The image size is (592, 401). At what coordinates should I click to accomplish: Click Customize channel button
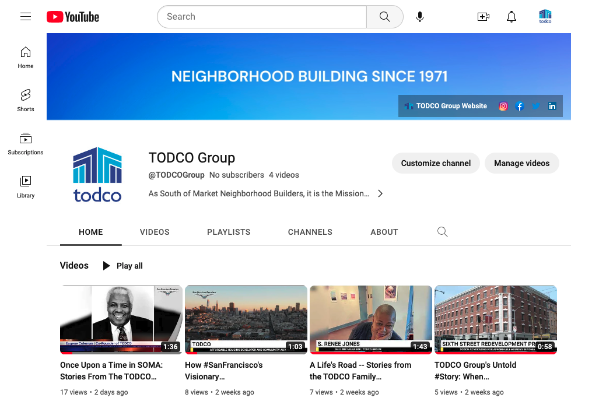click(436, 163)
